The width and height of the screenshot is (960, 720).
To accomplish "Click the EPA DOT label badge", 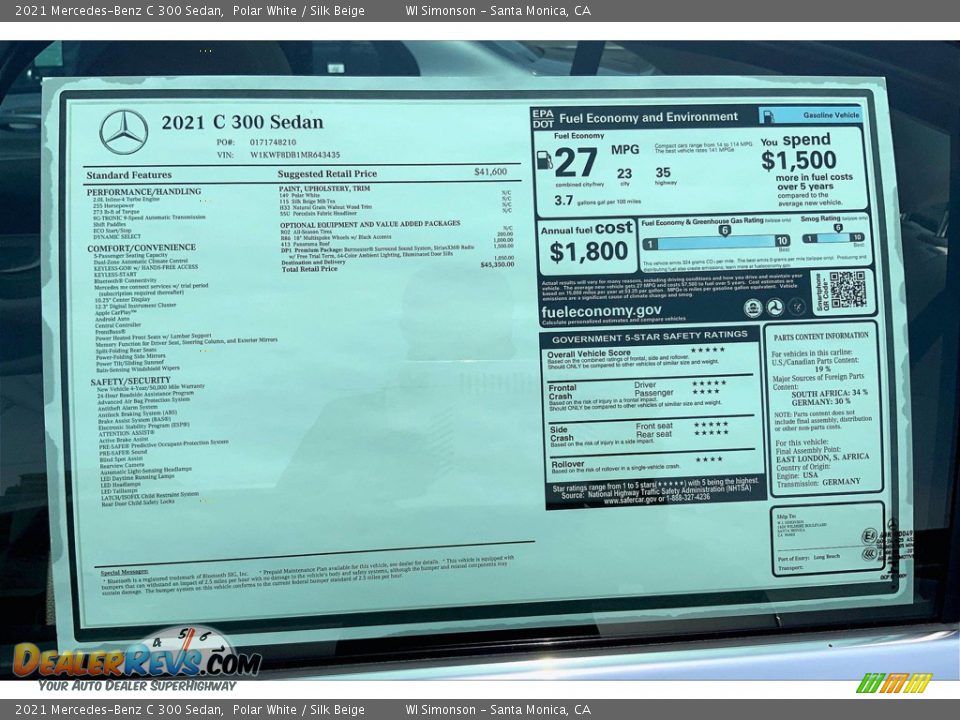I will [543, 118].
